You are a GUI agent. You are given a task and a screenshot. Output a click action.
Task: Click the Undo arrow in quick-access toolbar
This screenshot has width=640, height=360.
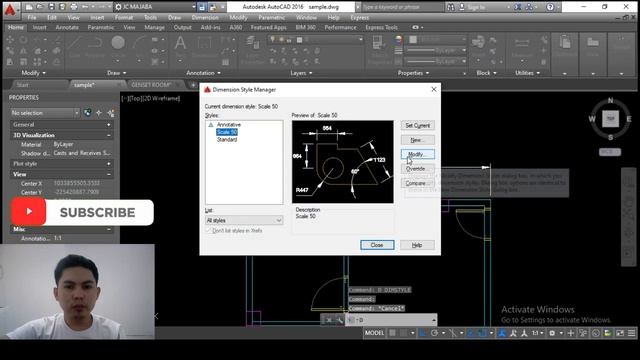(x=85, y=7)
